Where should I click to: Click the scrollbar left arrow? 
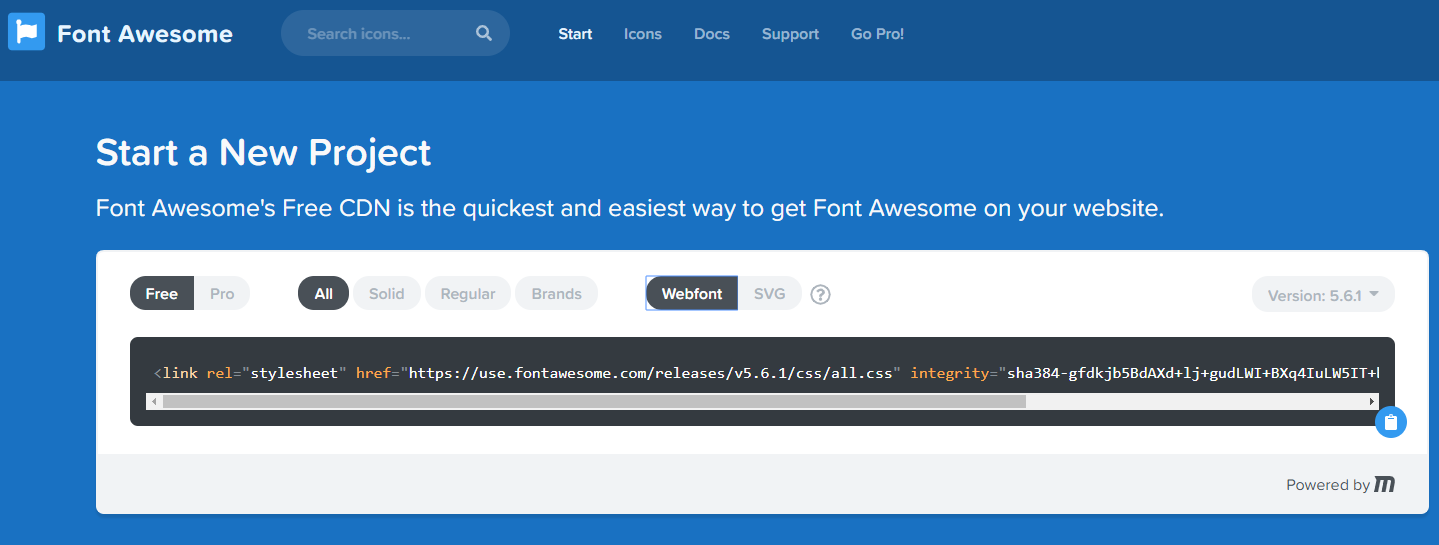153,401
